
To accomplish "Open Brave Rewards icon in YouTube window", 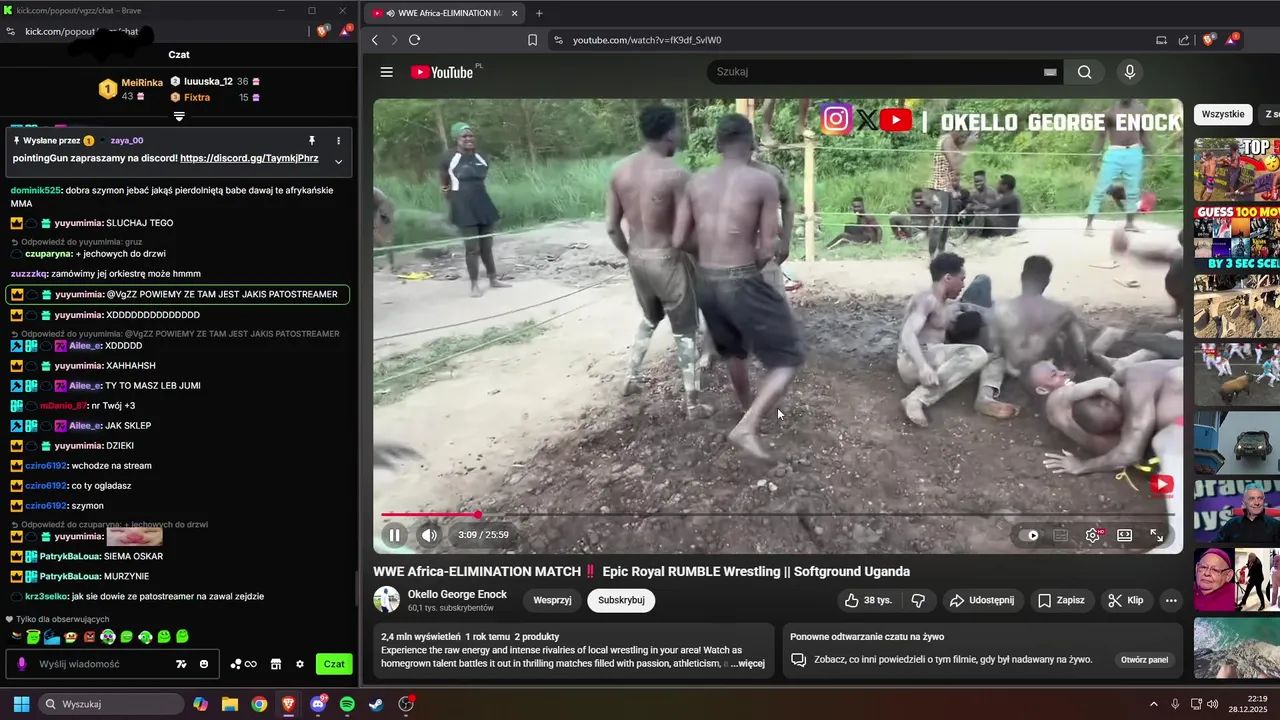I will (1232, 40).
